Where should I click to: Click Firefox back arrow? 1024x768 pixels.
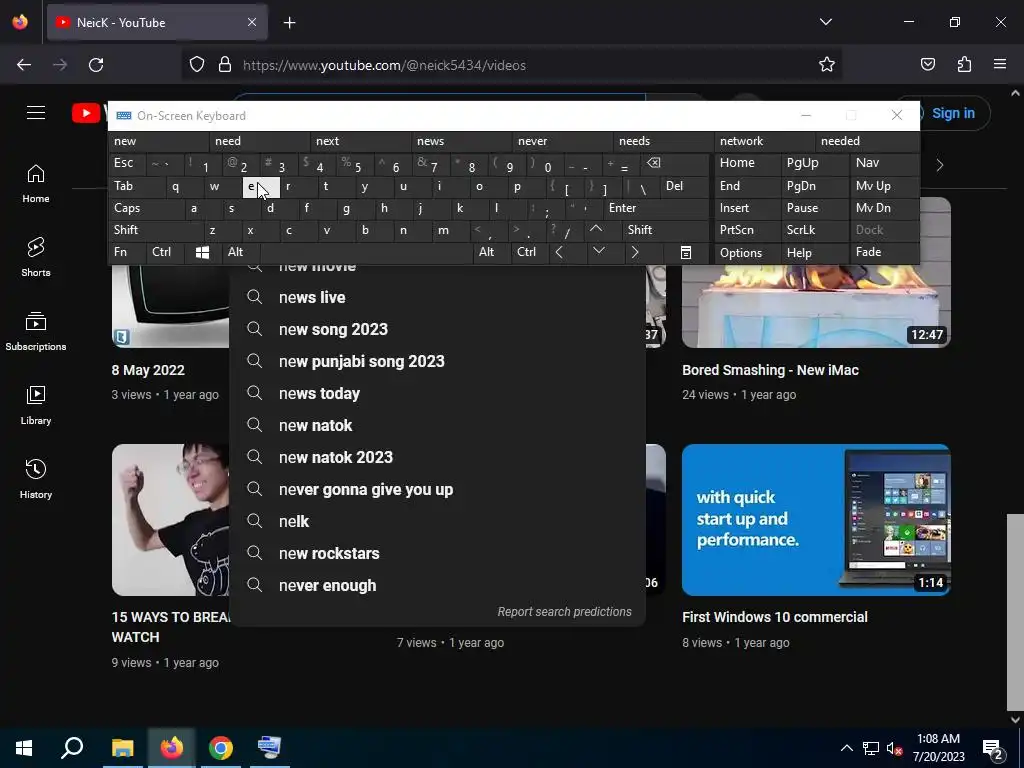click(24, 65)
